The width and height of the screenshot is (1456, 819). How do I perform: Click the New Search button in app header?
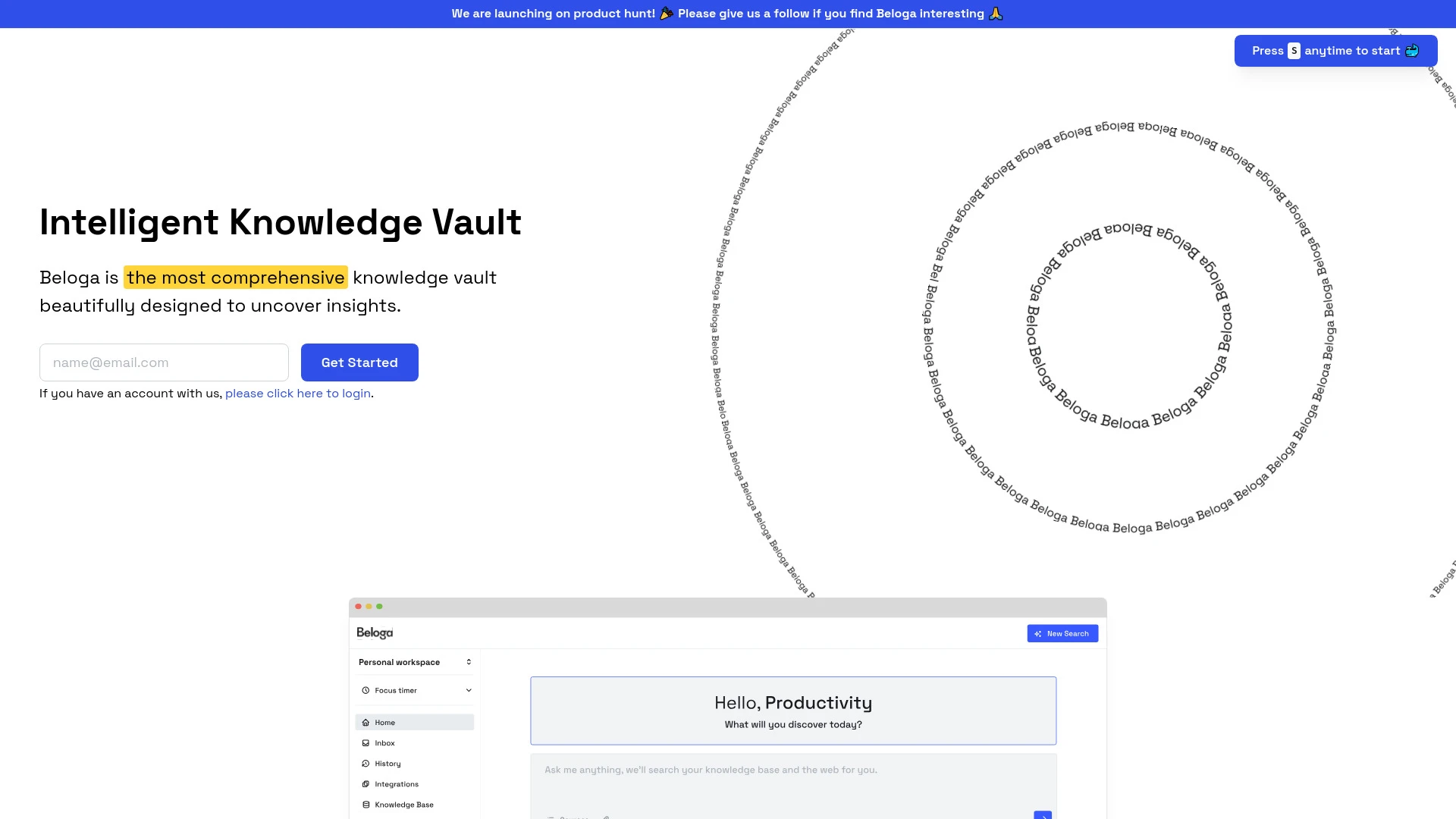coord(1062,633)
